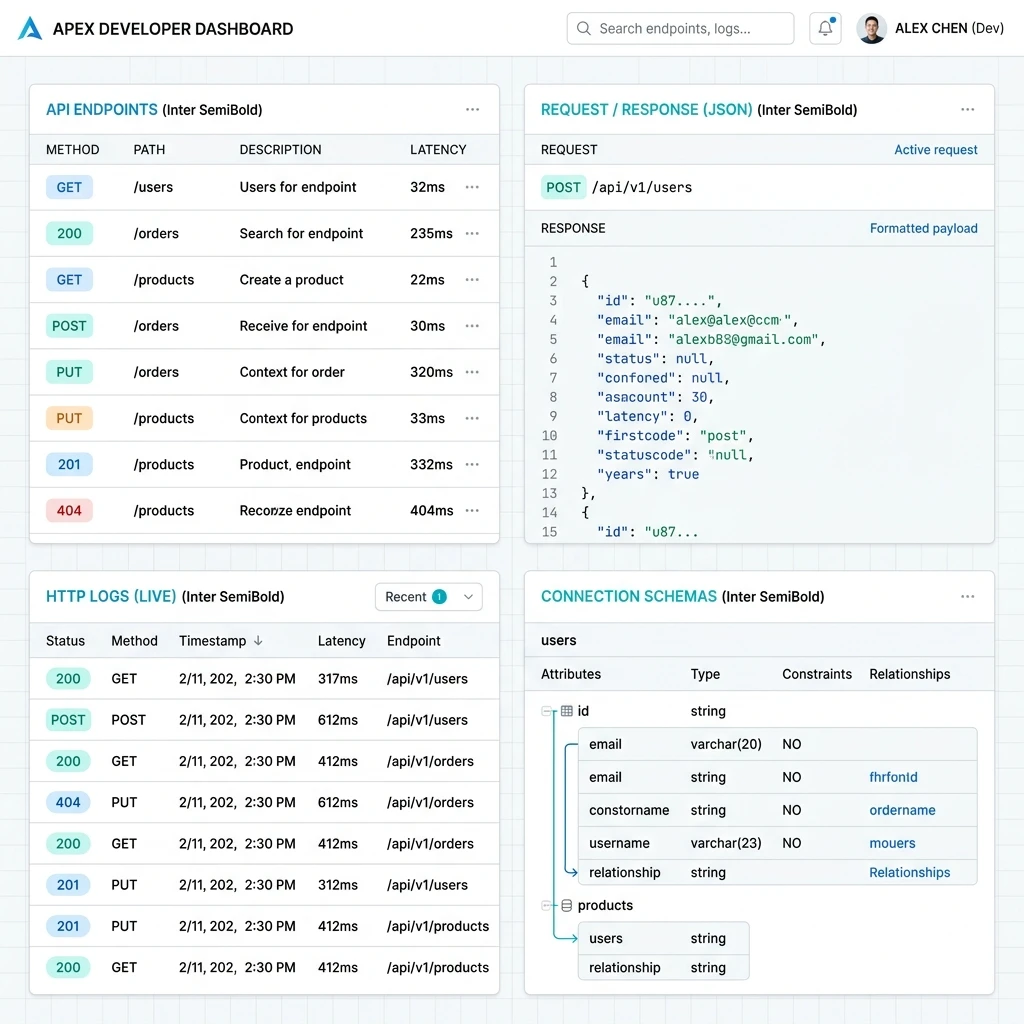Image resolution: width=1024 pixels, height=1024 pixels.
Task: Click the varchar(20) type cell
Action: [726, 744]
